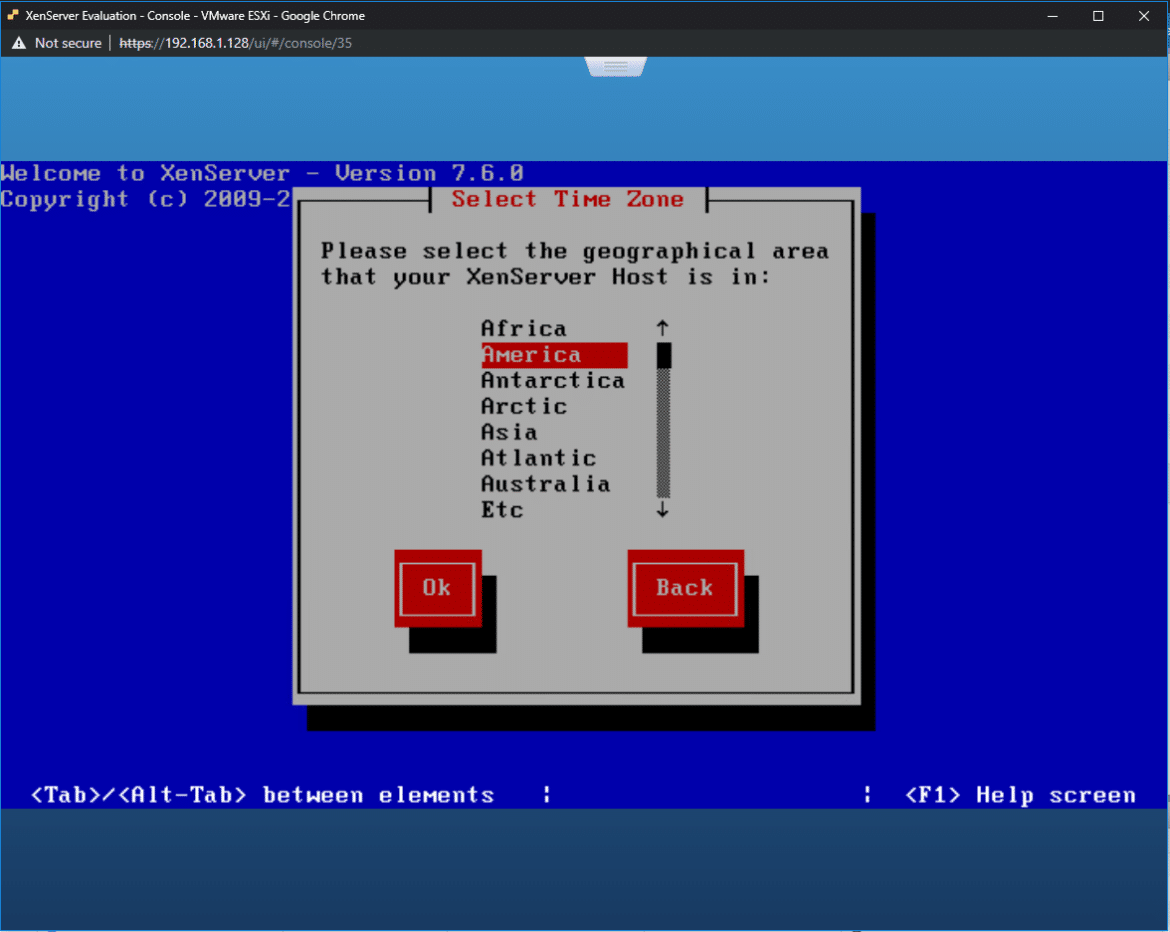The width and height of the screenshot is (1170, 932).
Task: Choose Antarctica from the geographical area list
Action: [x=553, y=381]
